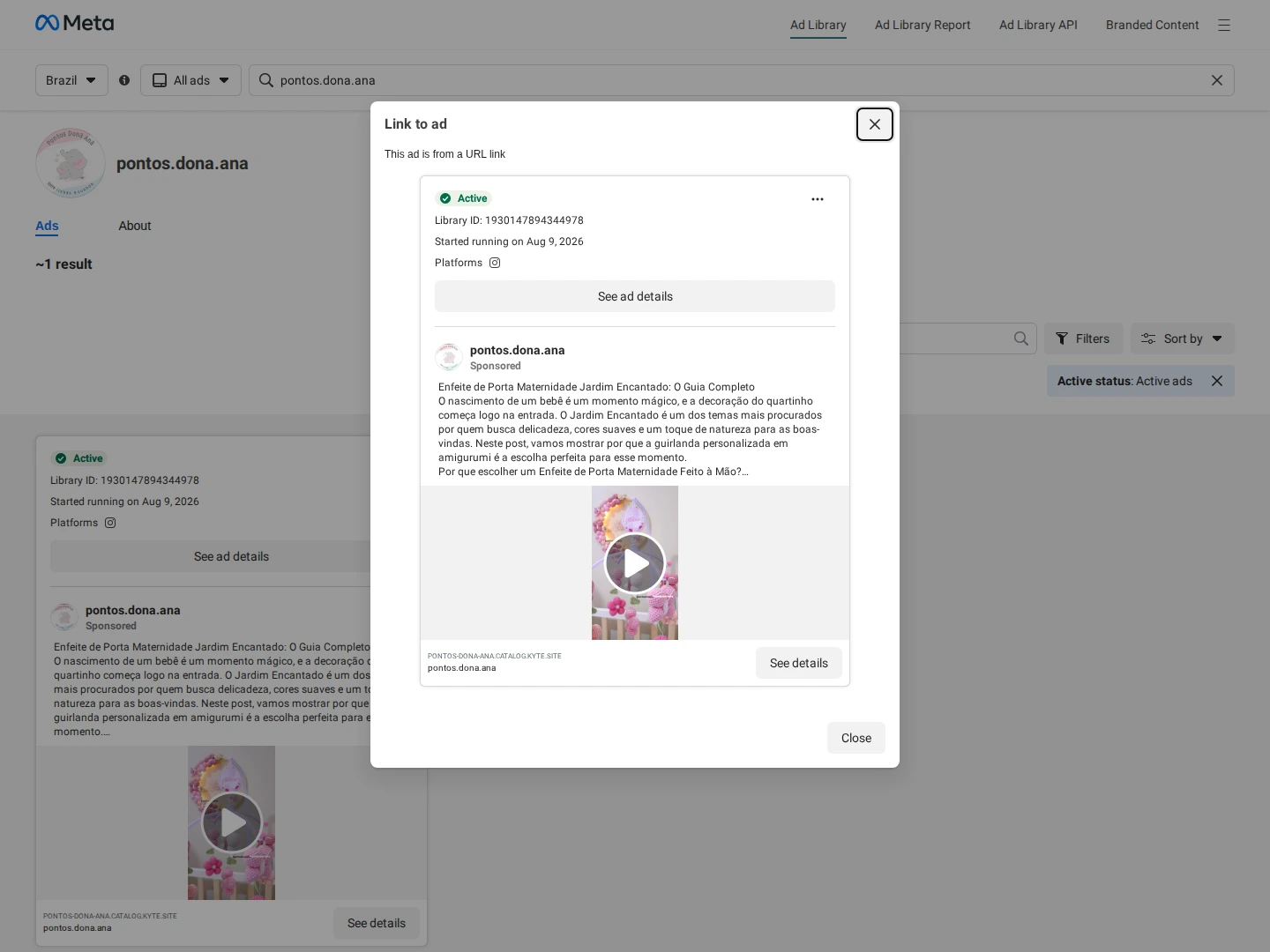Click See ad details in the dialog
The height and width of the screenshot is (952, 1270).
[x=635, y=296]
